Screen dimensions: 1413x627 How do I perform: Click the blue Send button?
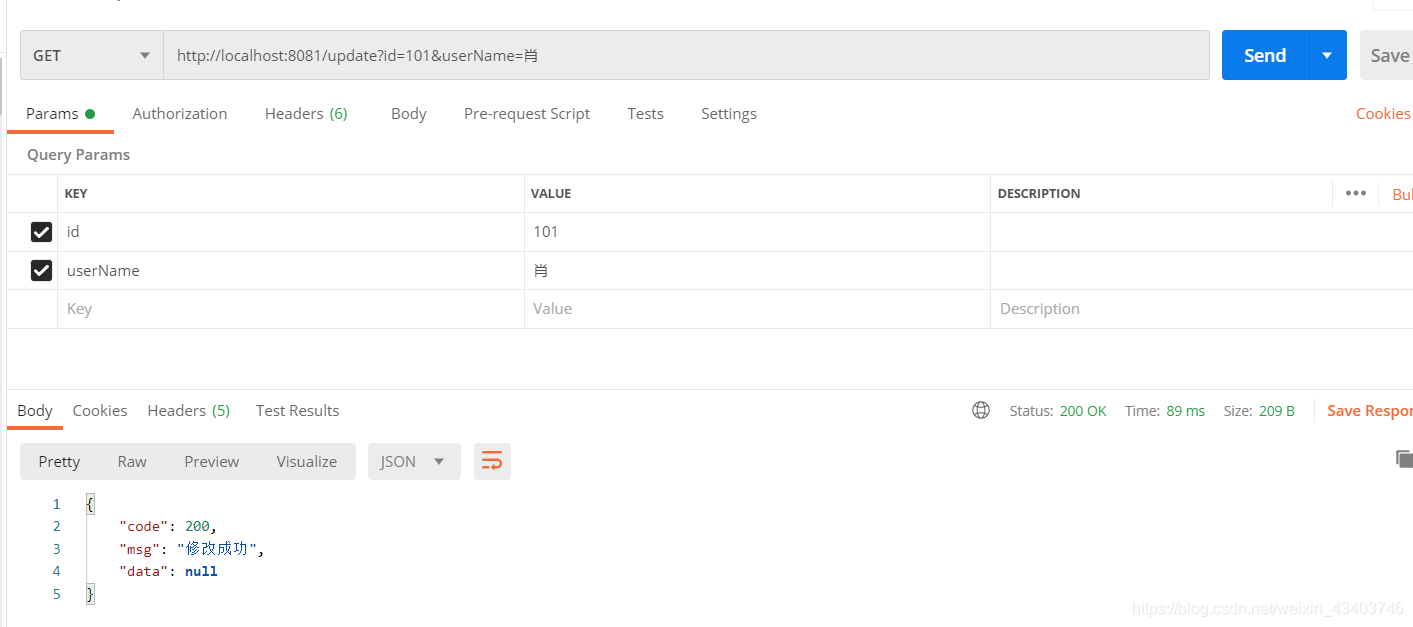tap(1265, 55)
